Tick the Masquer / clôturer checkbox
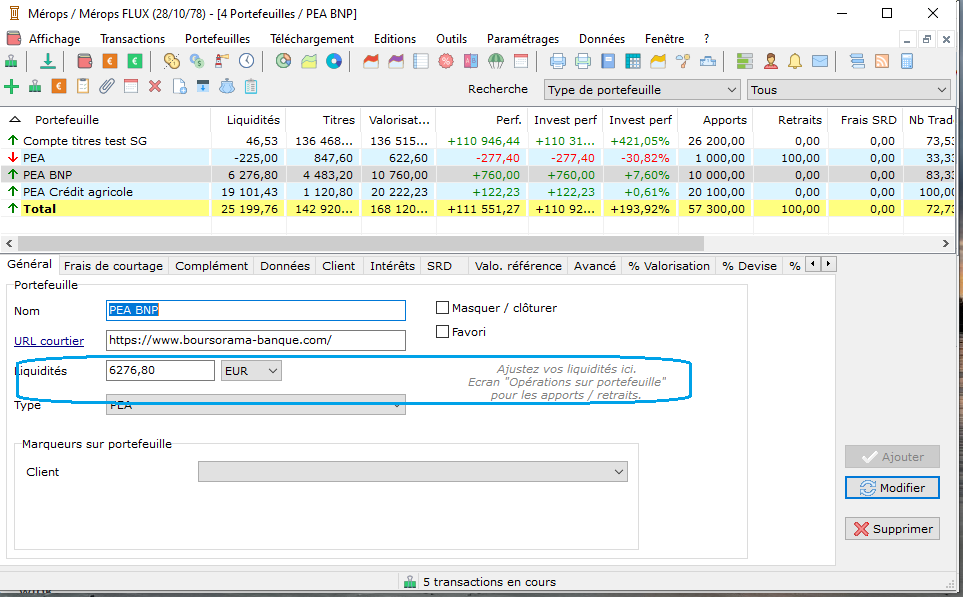 [x=442, y=308]
